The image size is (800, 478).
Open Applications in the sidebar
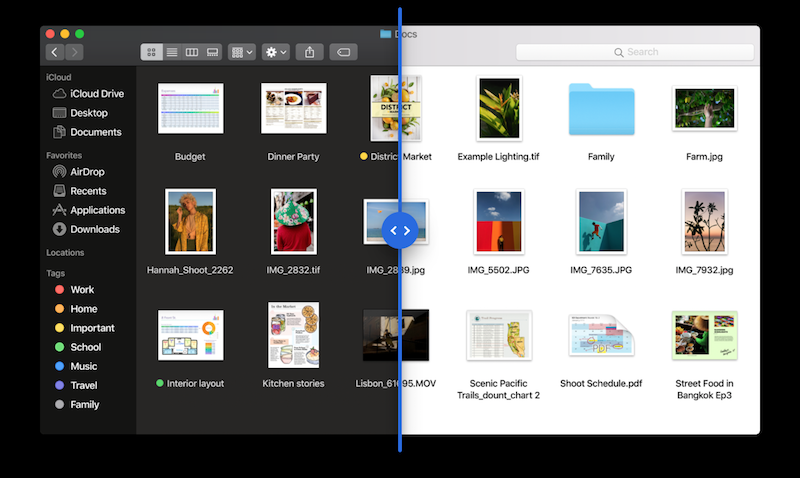point(97,210)
